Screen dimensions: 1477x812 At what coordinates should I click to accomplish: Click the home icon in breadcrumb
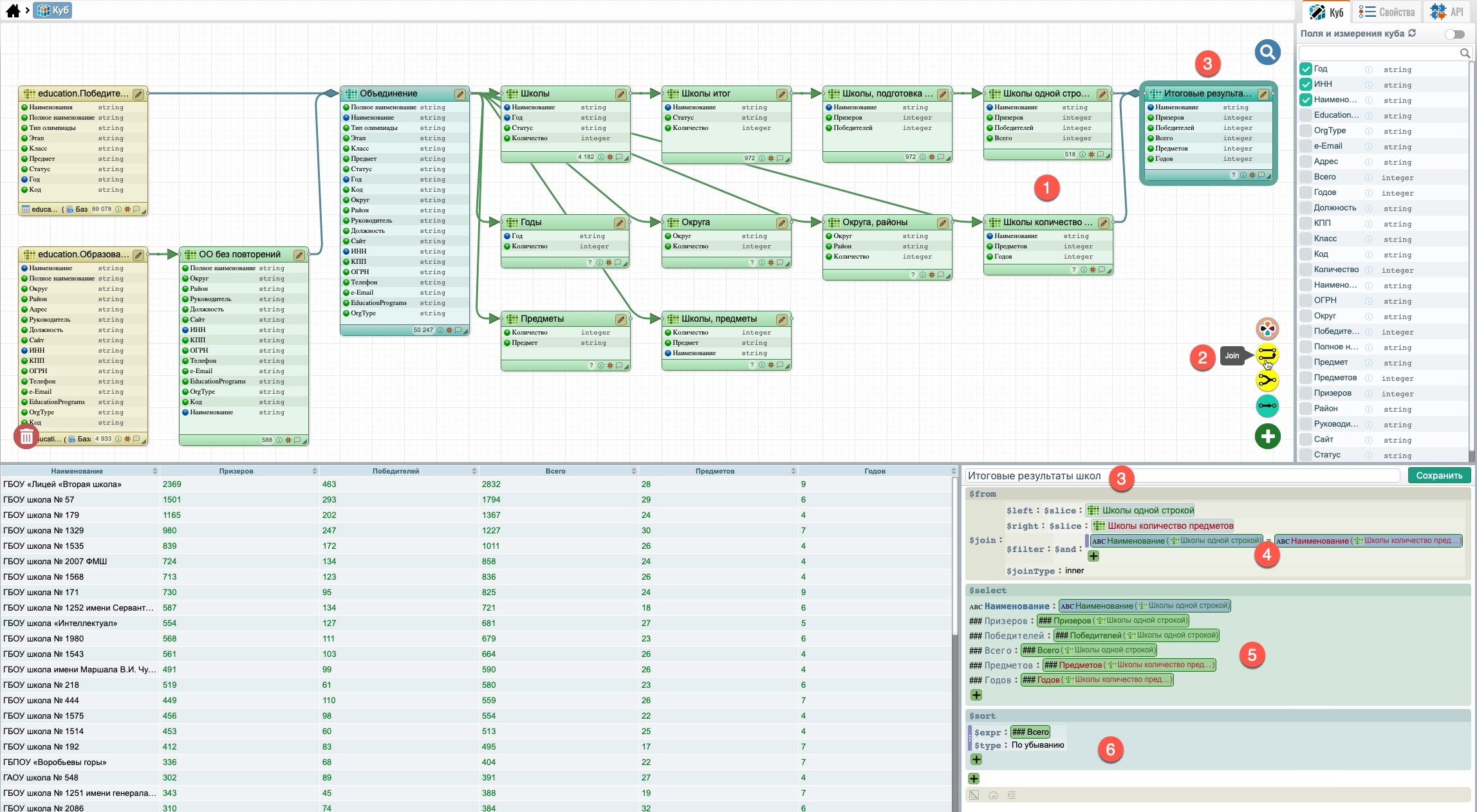pos(13,10)
